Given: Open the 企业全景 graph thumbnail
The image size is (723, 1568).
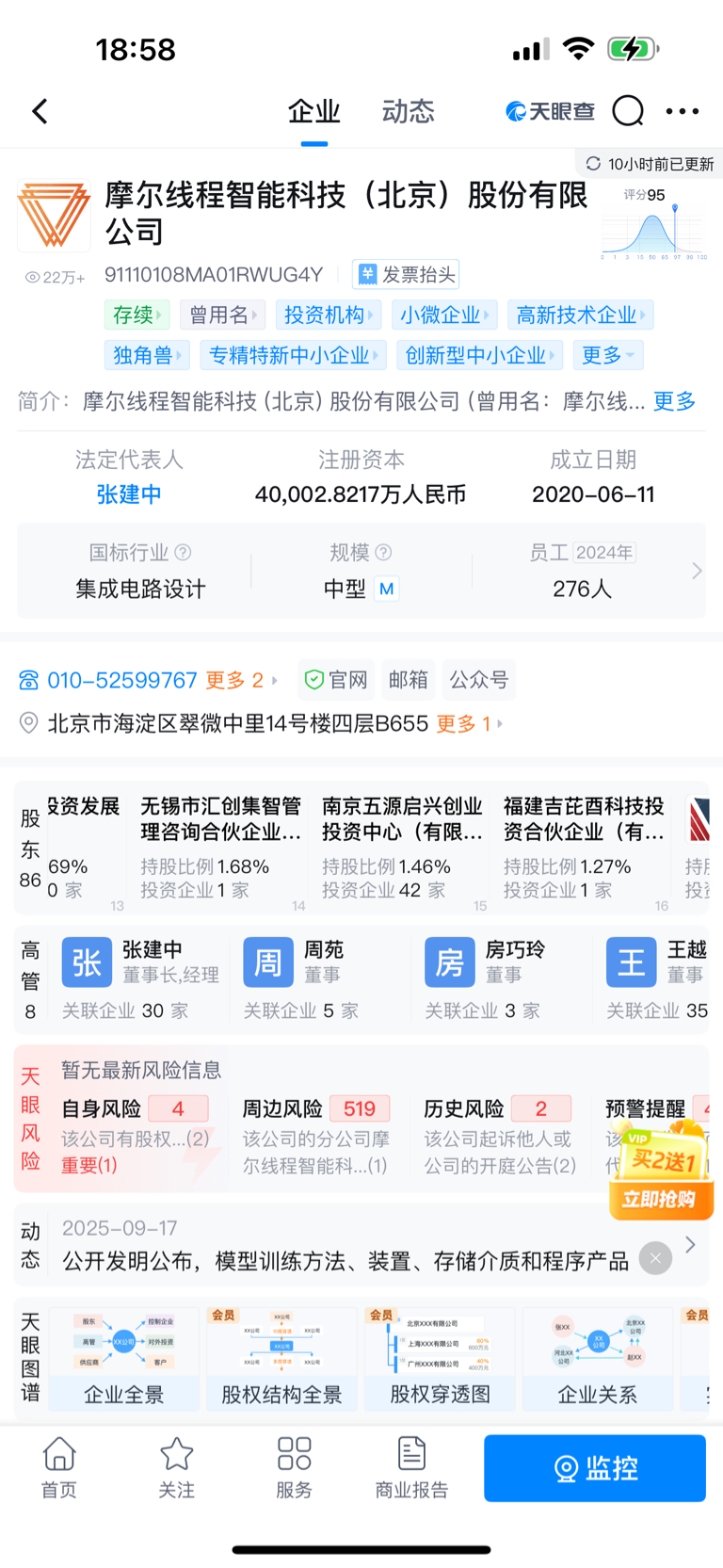Looking at the screenshot, I should 124,1358.
